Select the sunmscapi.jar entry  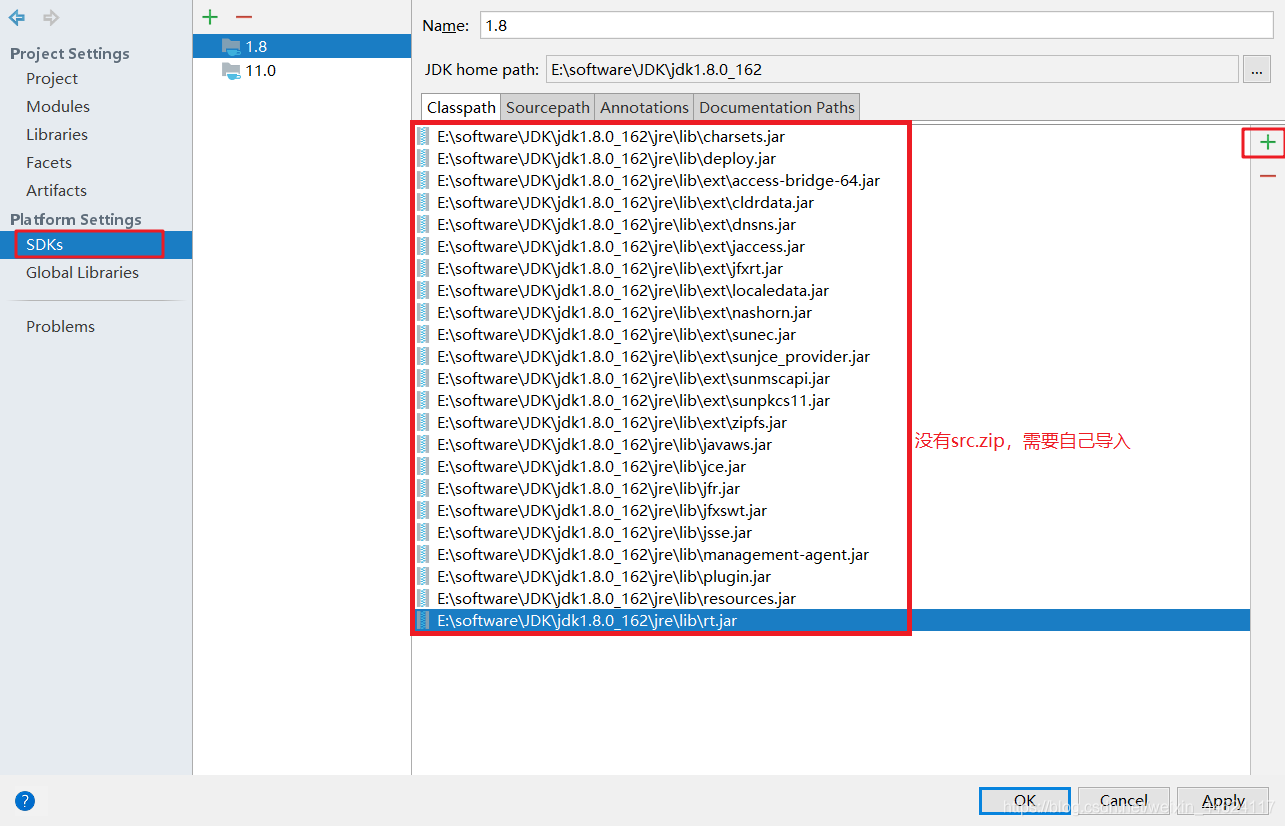[830, 378]
